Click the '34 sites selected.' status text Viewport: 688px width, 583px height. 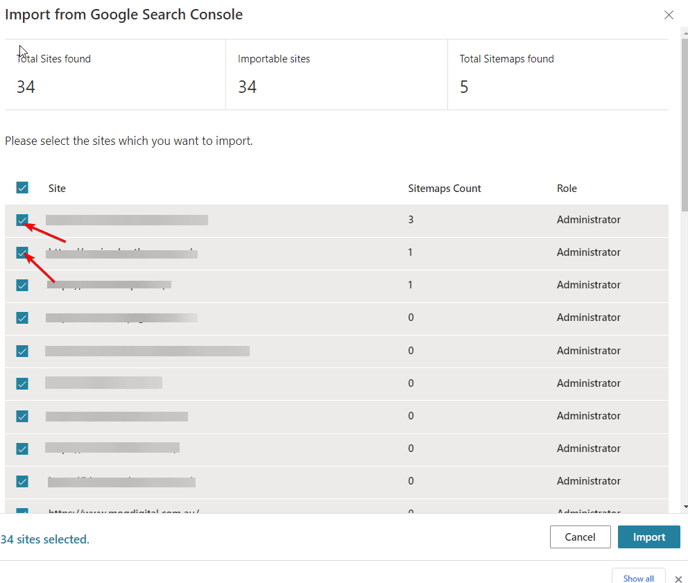(45, 539)
